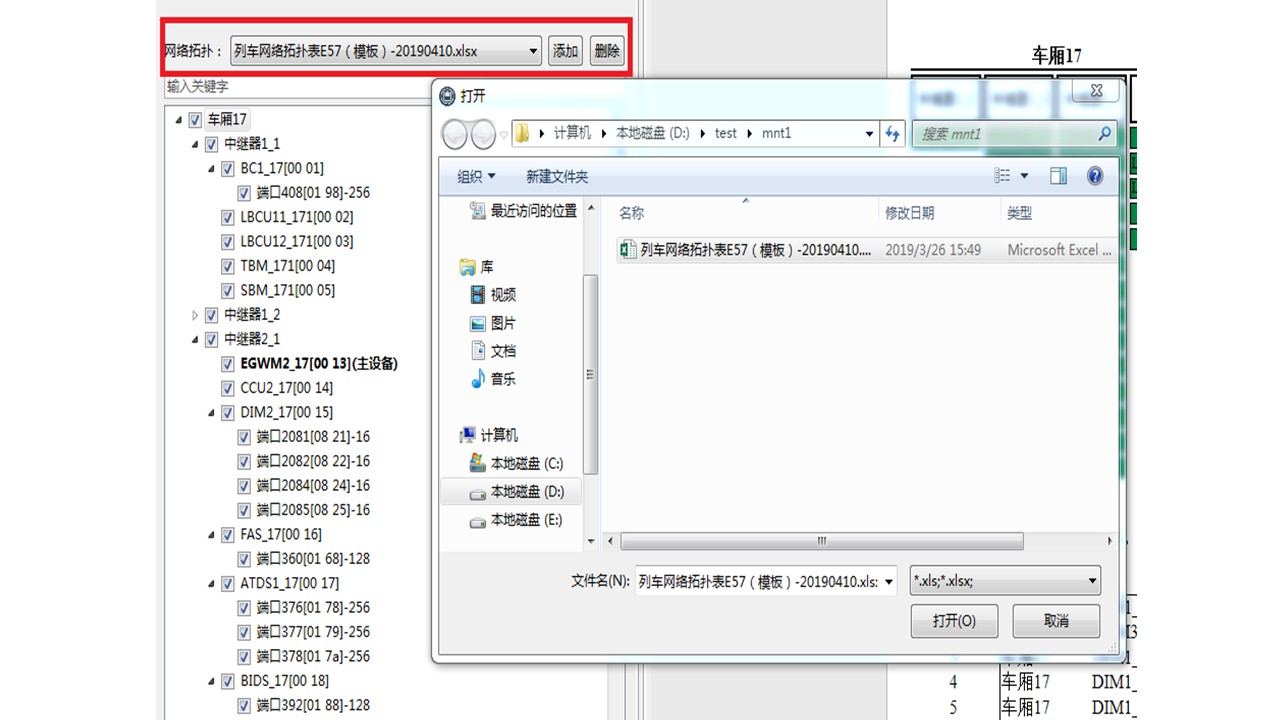Image resolution: width=1280 pixels, height=720 pixels.
Task: Toggle checkbox for 端口408[01 98]-256
Action: point(244,193)
